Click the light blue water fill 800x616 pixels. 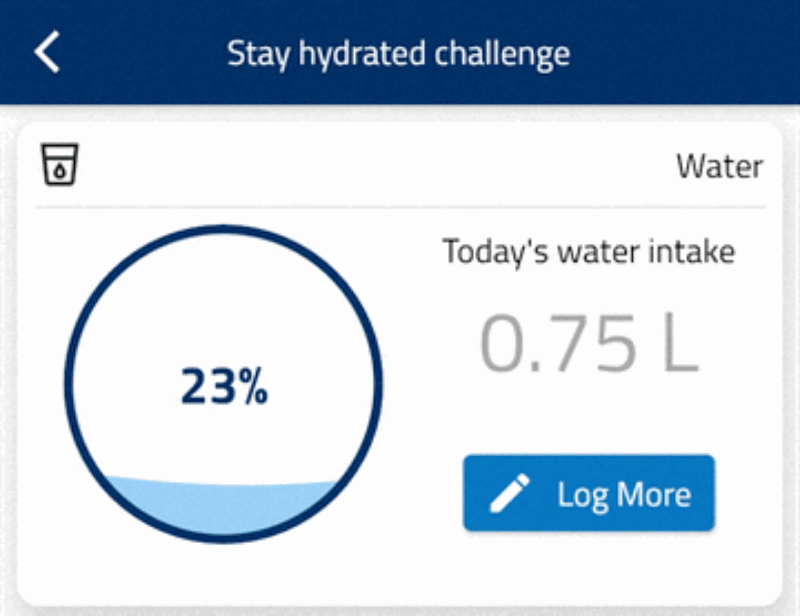click(x=222, y=508)
